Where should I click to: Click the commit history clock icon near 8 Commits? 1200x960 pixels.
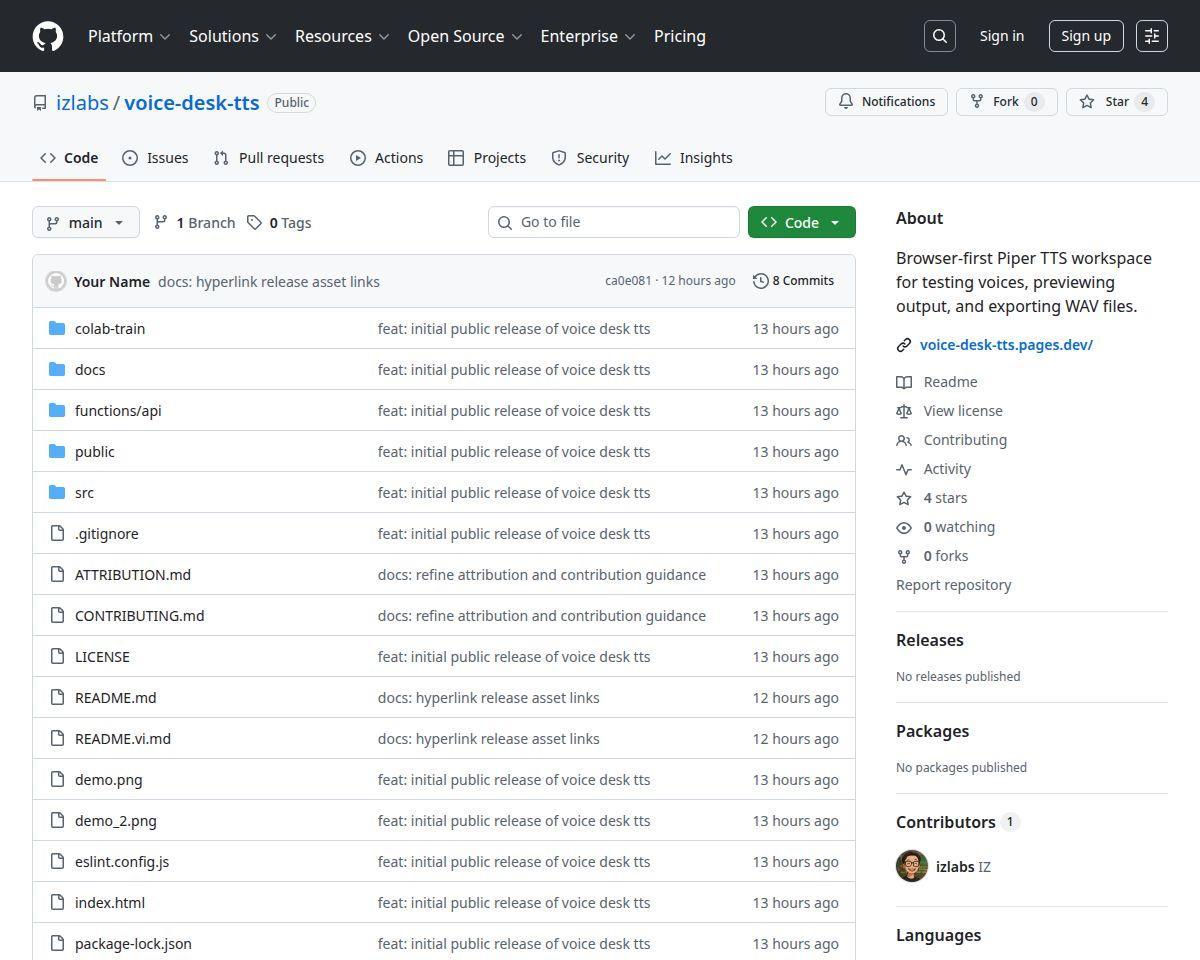click(759, 280)
